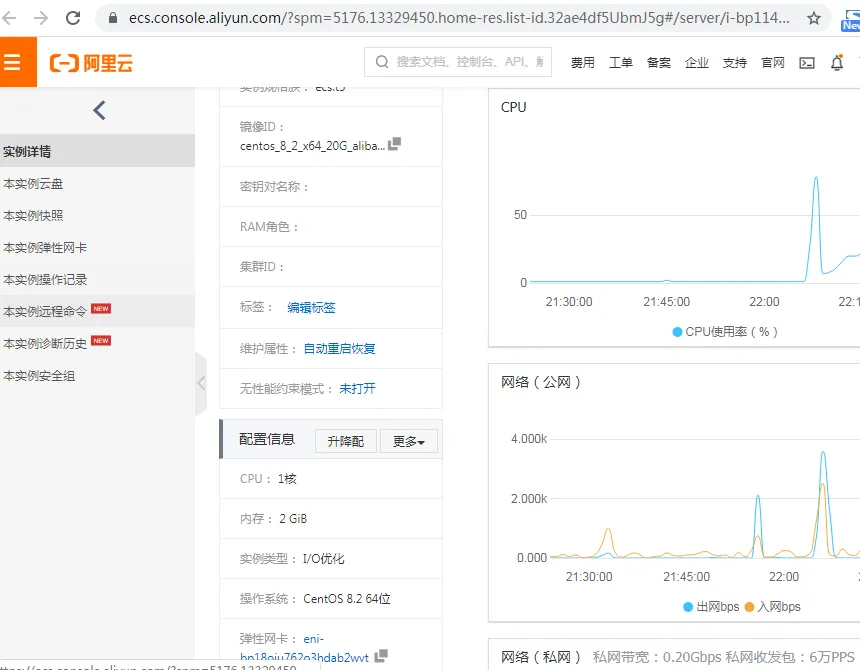
Task: Click the centos_8_2_x64_20G_aliba image ID text
Action: click(x=312, y=146)
